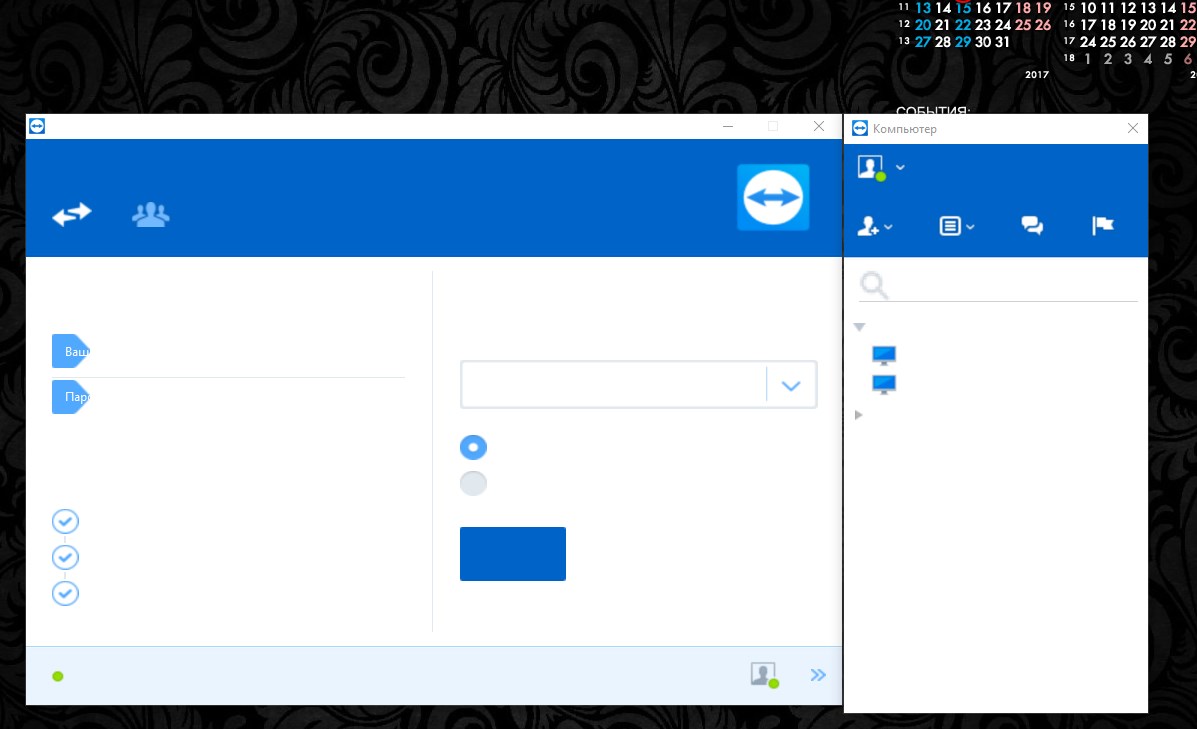Click the '2017' year on desktop calendar
1197x729 pixels.
tap(1037, 75)
